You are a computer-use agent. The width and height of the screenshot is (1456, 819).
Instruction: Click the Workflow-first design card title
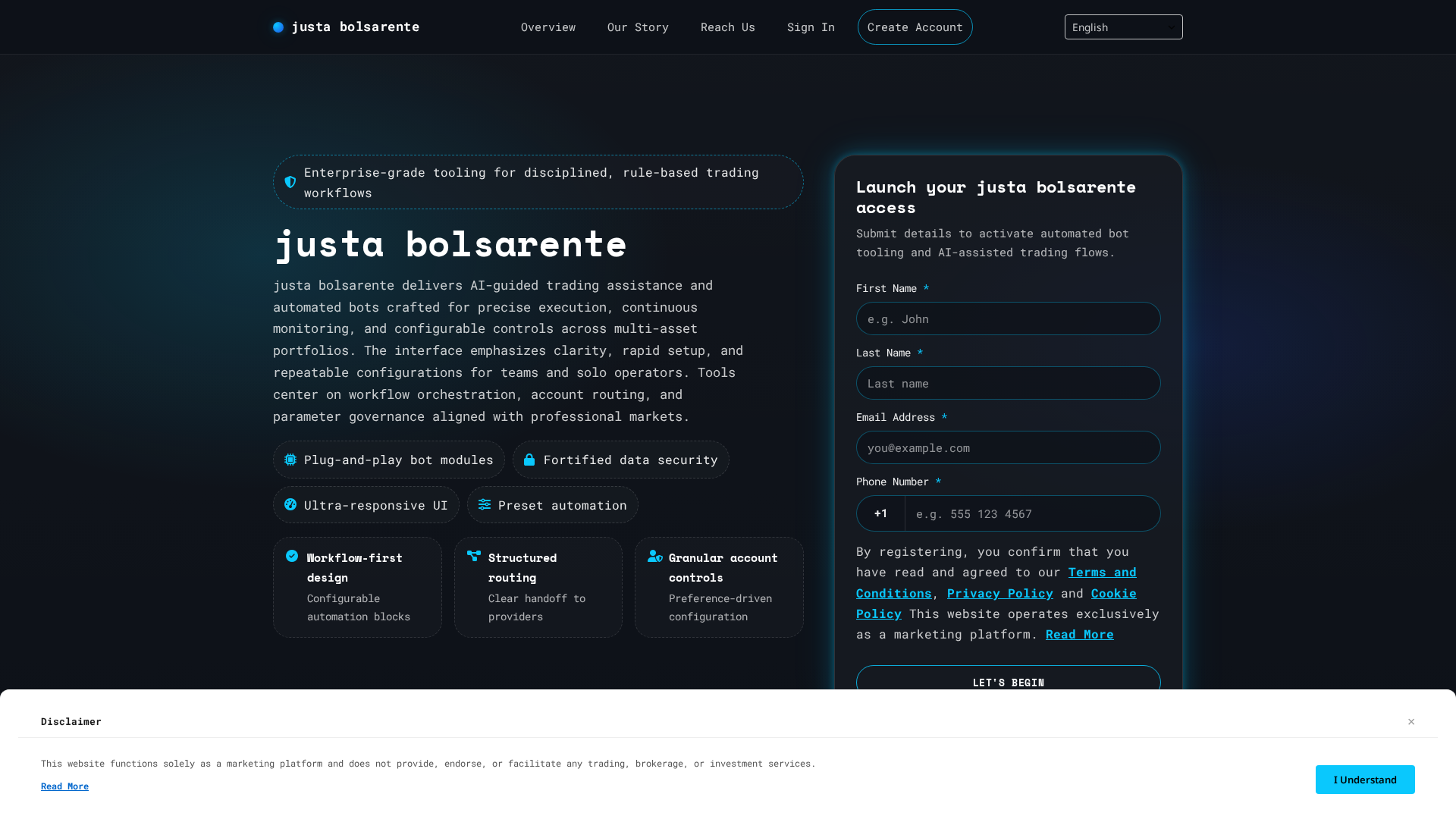(354, 567)
